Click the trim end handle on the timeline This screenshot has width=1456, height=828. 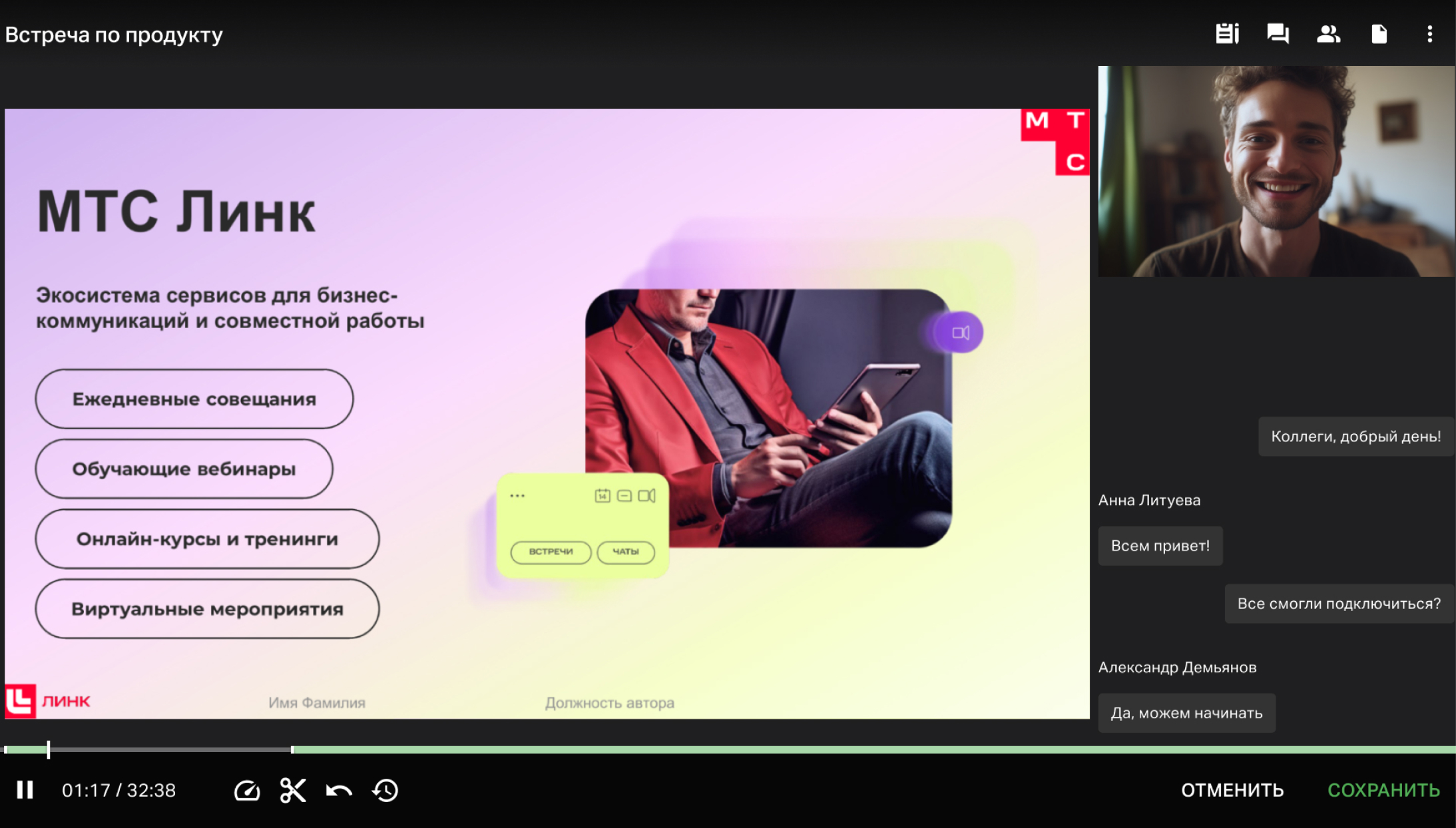click(x=292, y=749)
